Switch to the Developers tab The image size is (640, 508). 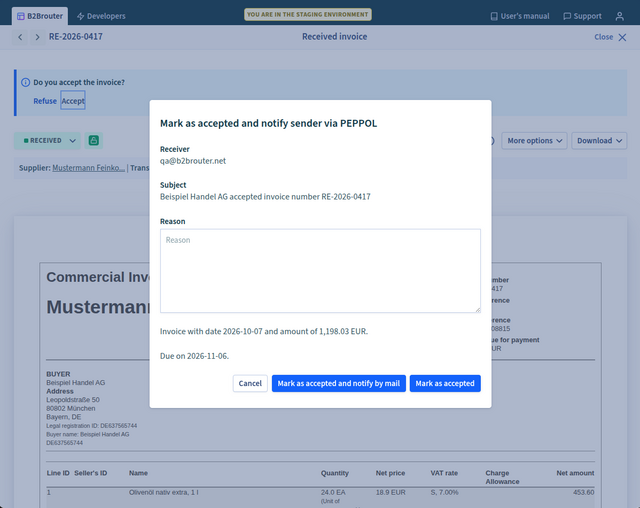[x=101, y=16]
